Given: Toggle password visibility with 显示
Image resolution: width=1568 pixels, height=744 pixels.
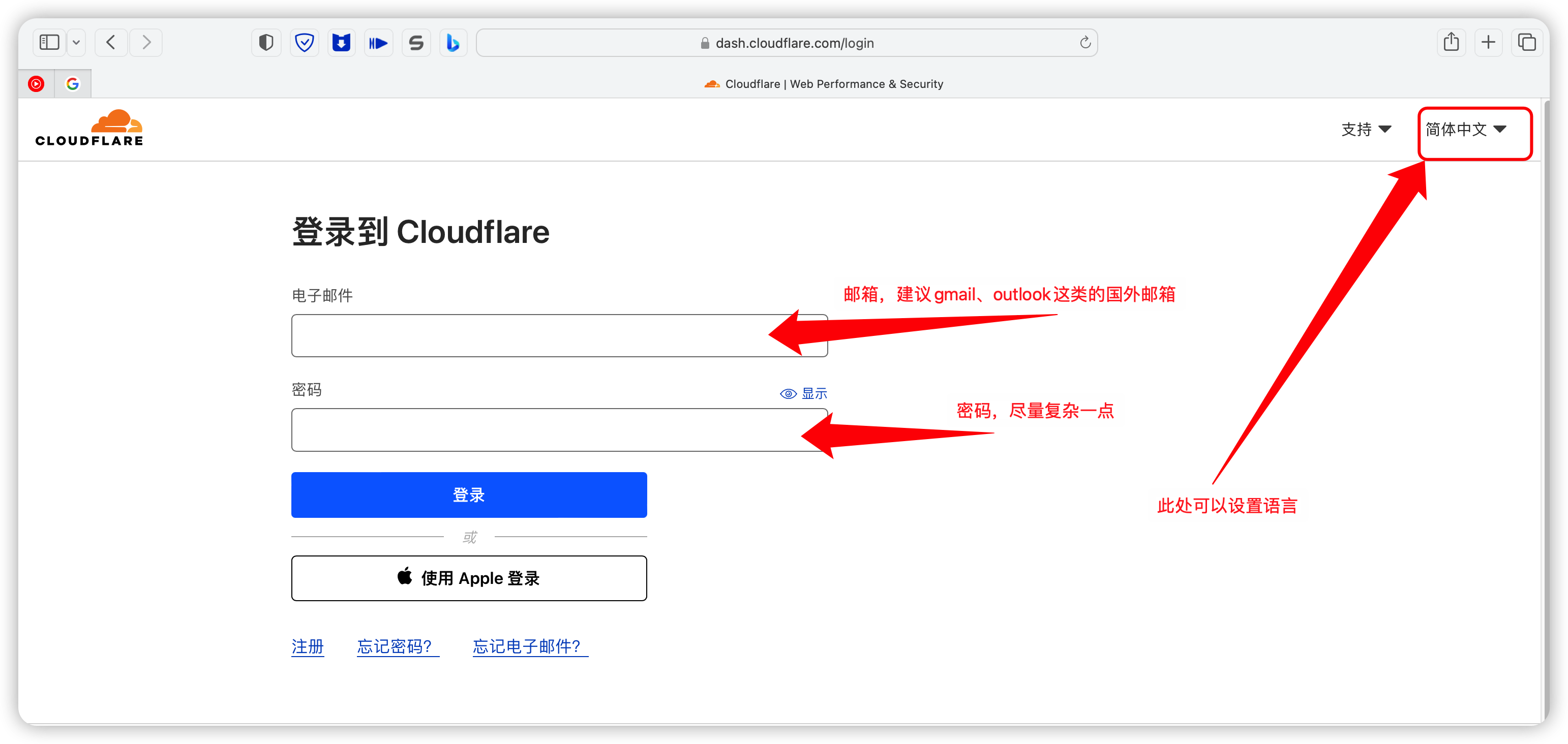Looking at the screenshot, I should point(803,393).
